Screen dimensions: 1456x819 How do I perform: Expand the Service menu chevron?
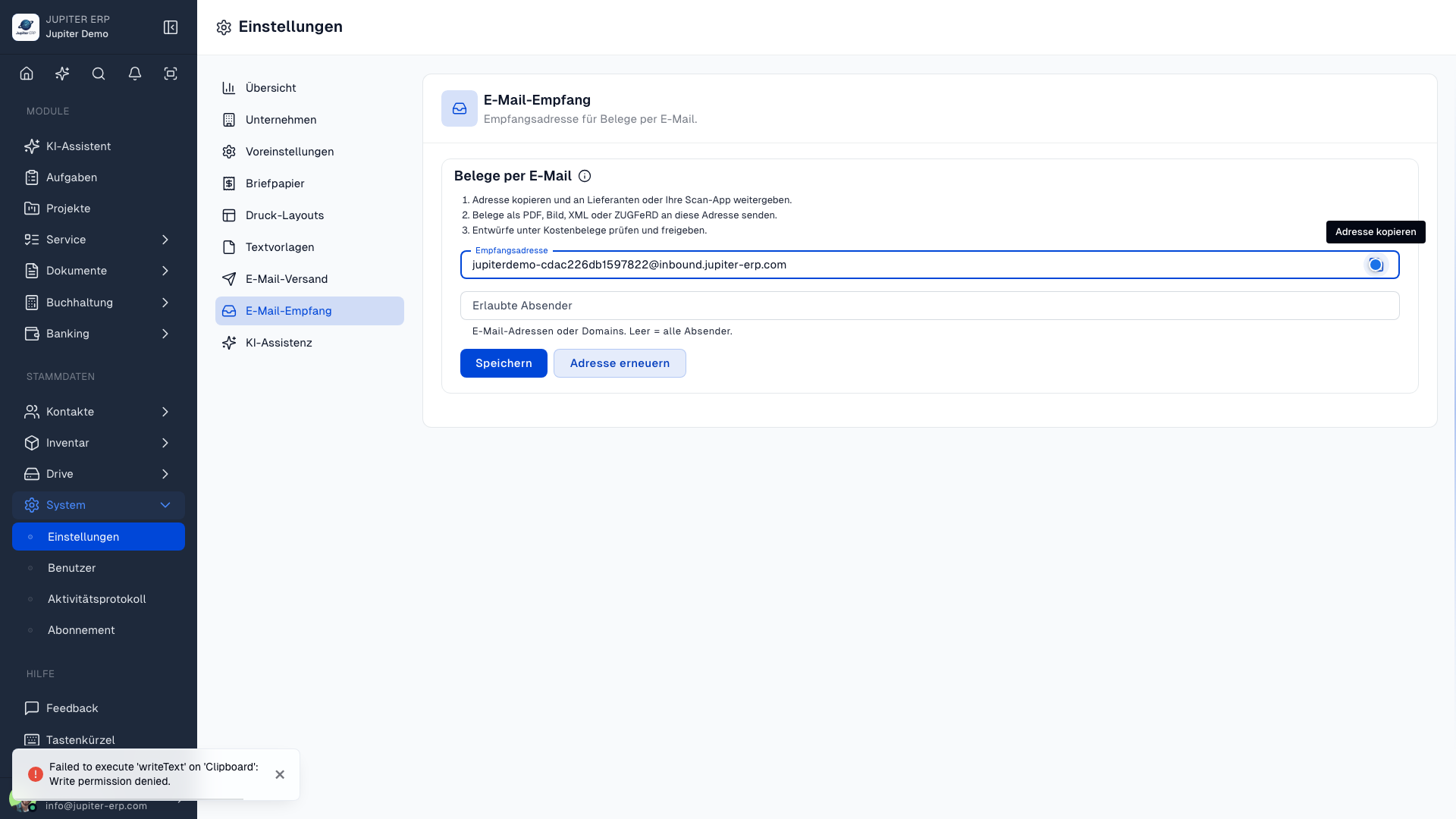tap(165, 240)
